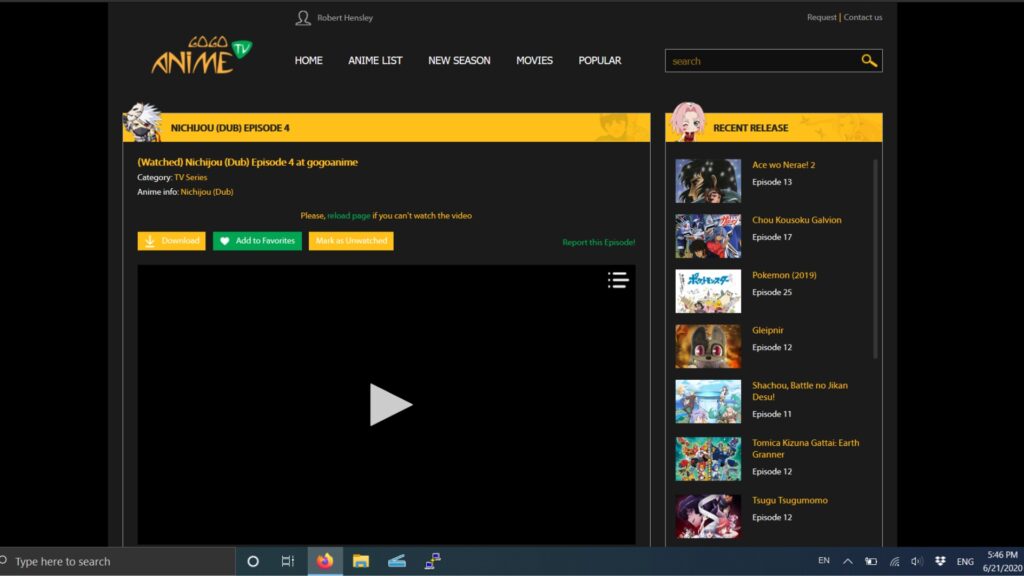Click Shachou, Battle no Jikan Desu! title
Image resolution: width=1024 pixels, height=576 pixels.
(799, 391)
